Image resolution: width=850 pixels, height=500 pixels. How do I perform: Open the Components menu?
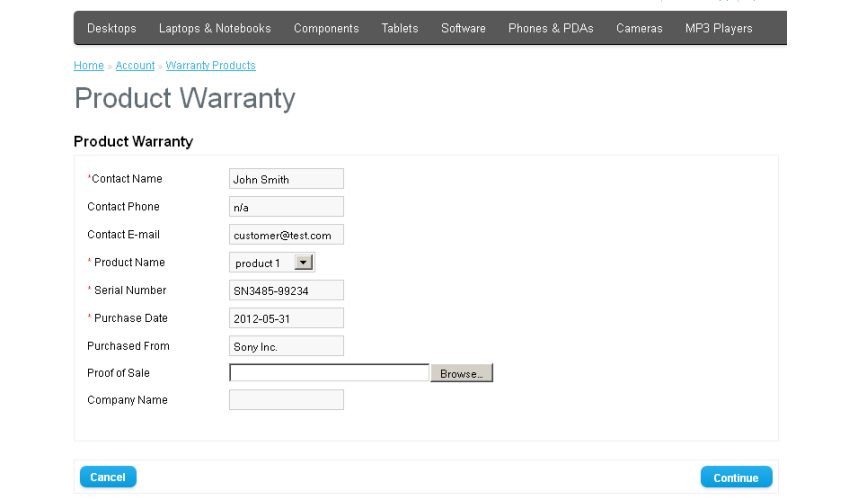pos(326,28)
